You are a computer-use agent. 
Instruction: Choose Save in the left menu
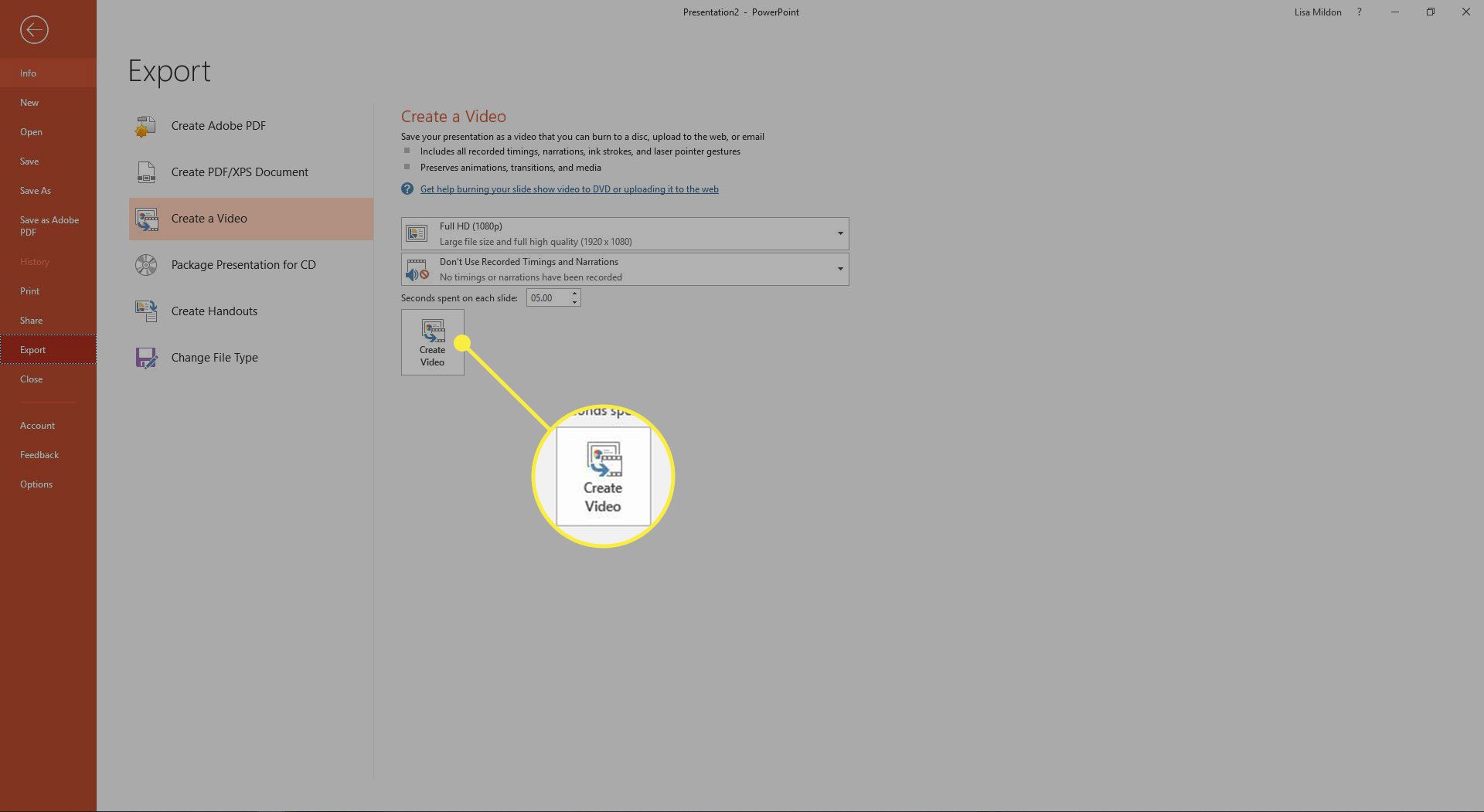[48, 161]
